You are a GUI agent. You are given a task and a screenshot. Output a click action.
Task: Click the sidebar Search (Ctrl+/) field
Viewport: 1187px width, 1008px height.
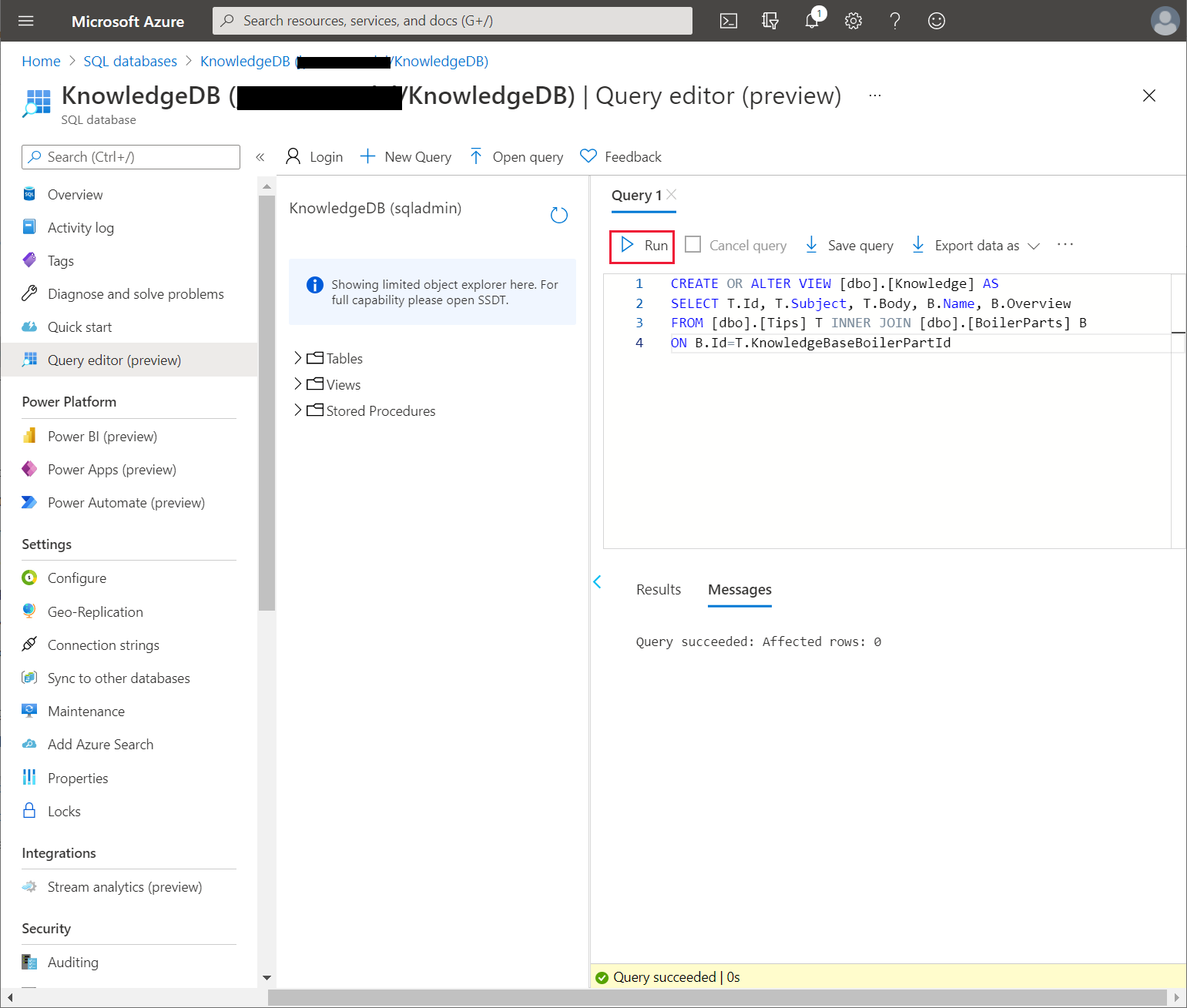click(x=131, y=157)
